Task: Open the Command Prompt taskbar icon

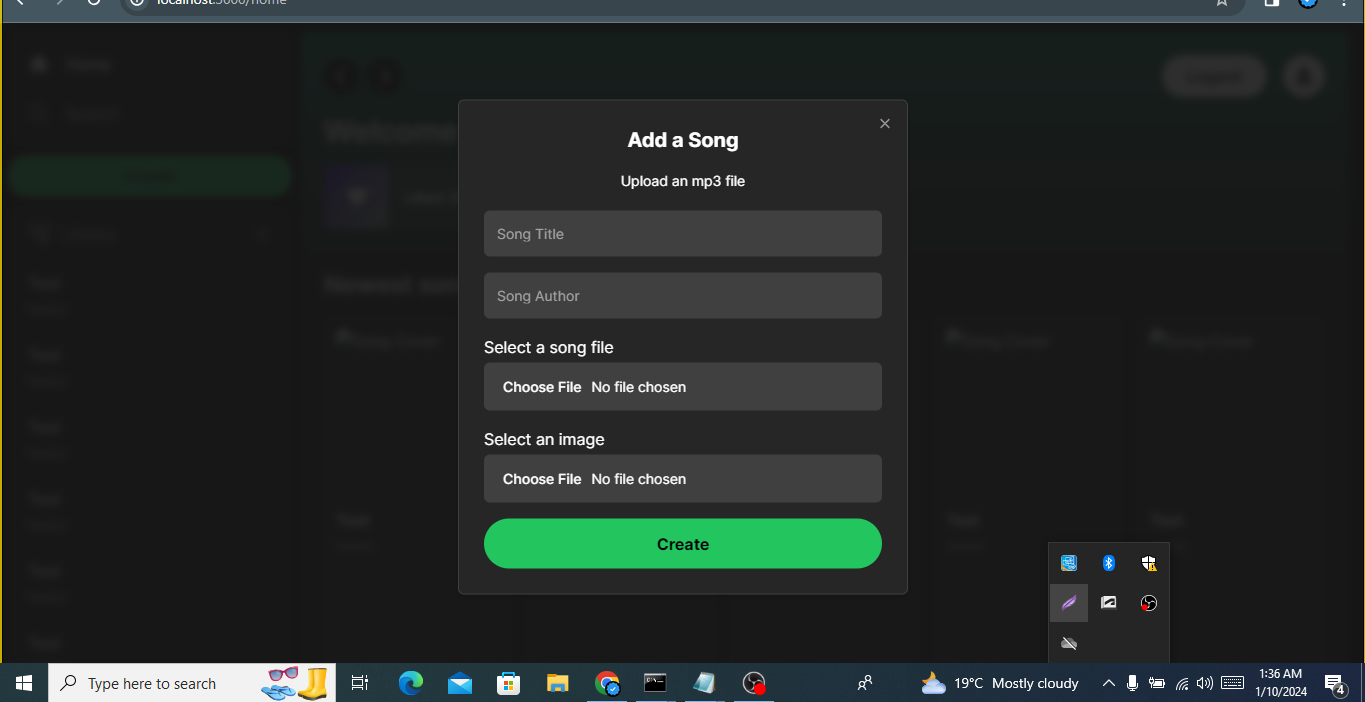Action: click(656, 683)
